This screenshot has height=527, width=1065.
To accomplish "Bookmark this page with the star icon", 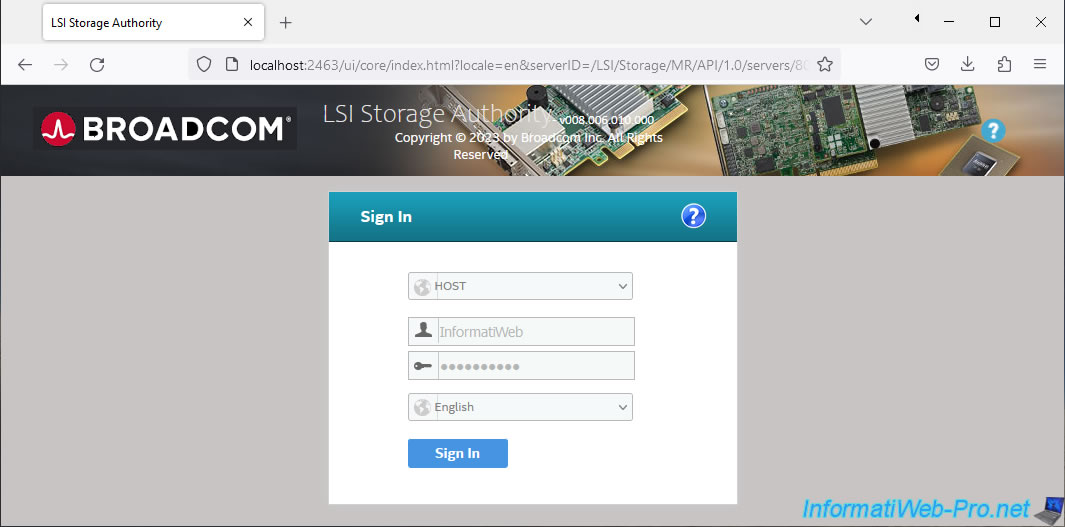I will click(x=825, y=65).
